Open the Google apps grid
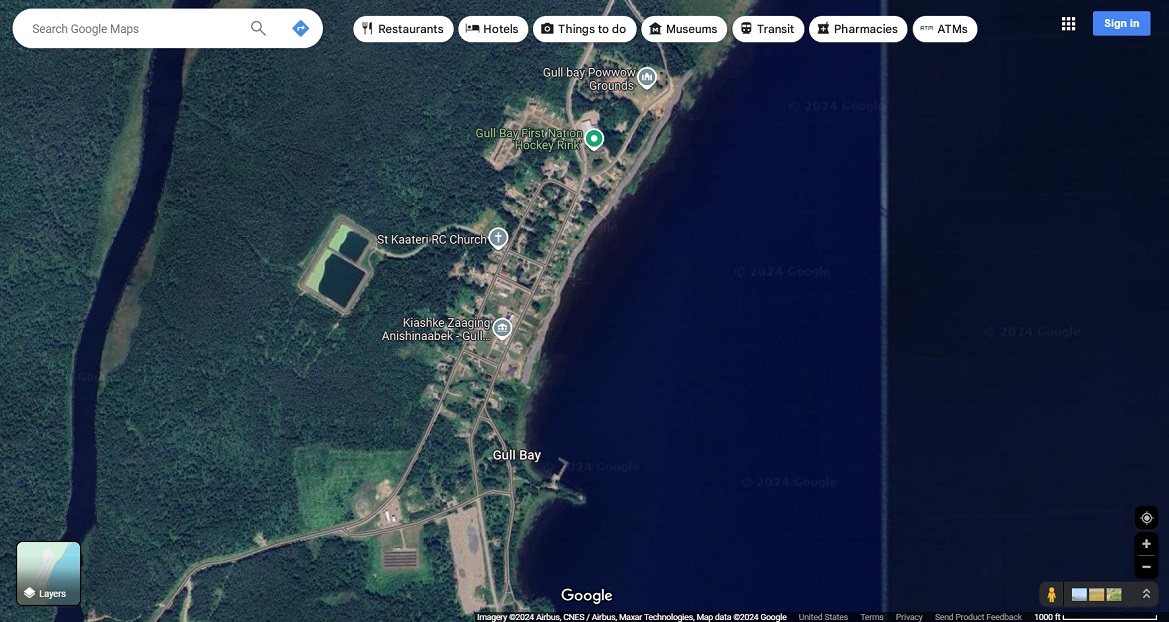 (x=1068, y=24)
